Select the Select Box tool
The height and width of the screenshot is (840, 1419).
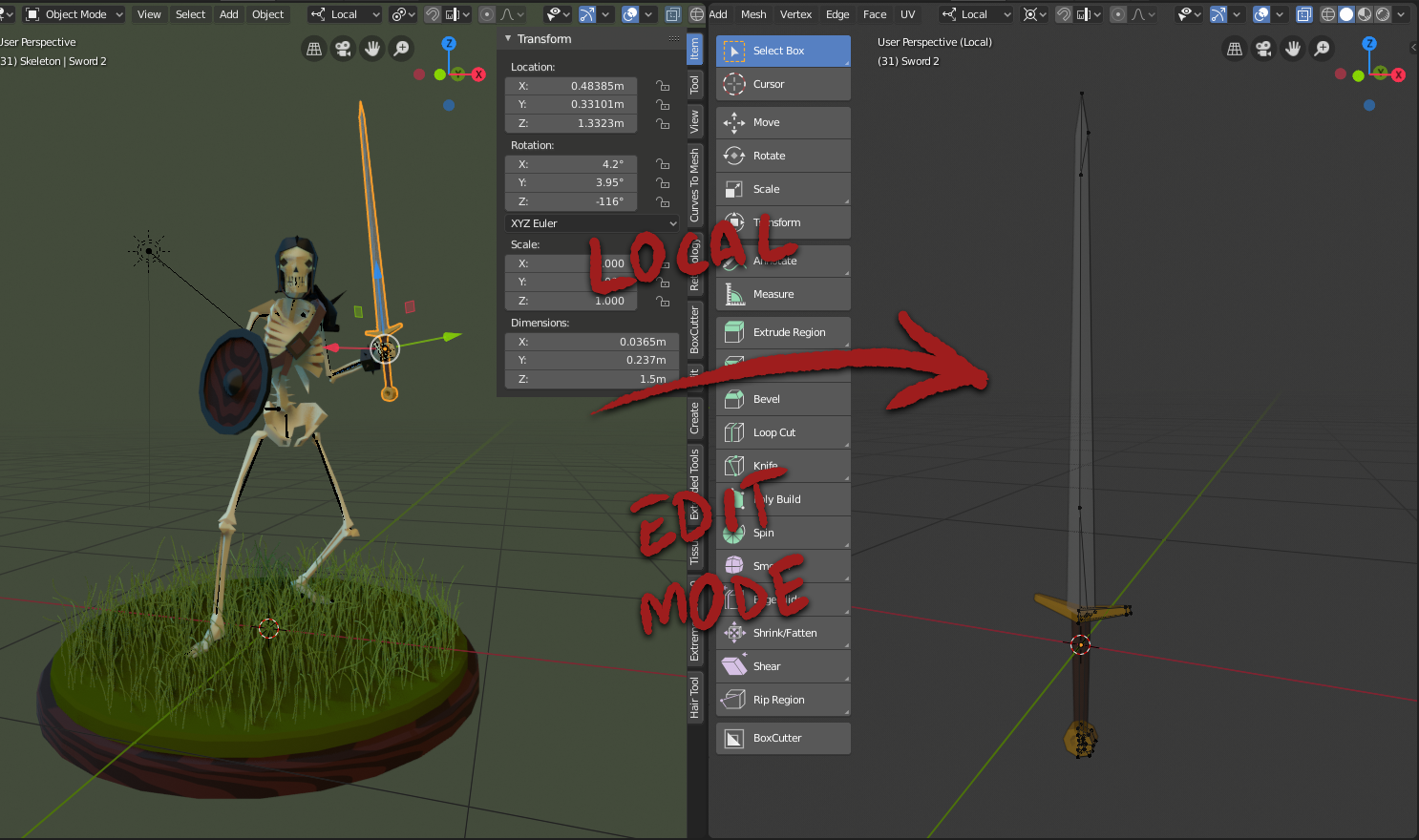783,51
